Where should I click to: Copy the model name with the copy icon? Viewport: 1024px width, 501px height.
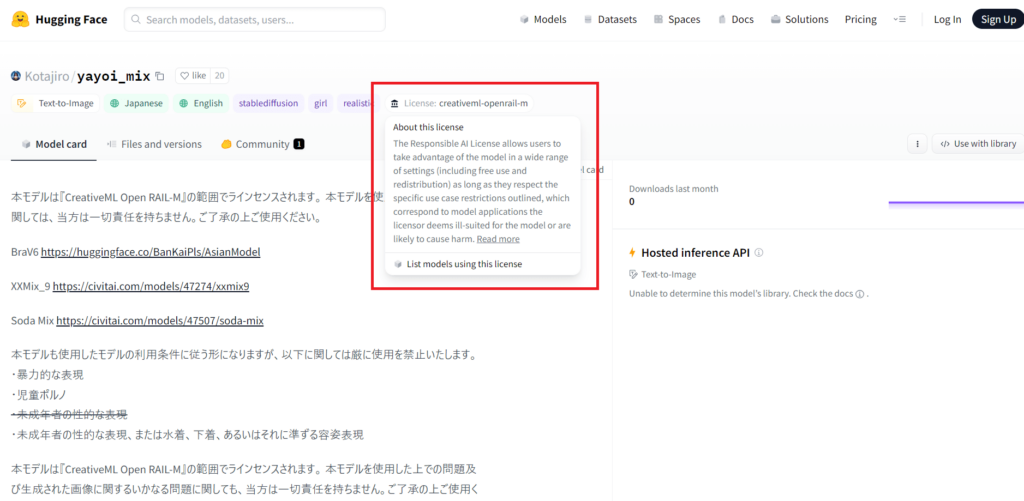(x=159, y=76)
